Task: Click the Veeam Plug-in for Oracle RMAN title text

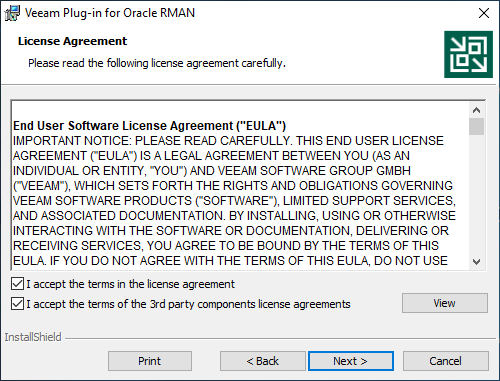Action: tap(110, 13)
